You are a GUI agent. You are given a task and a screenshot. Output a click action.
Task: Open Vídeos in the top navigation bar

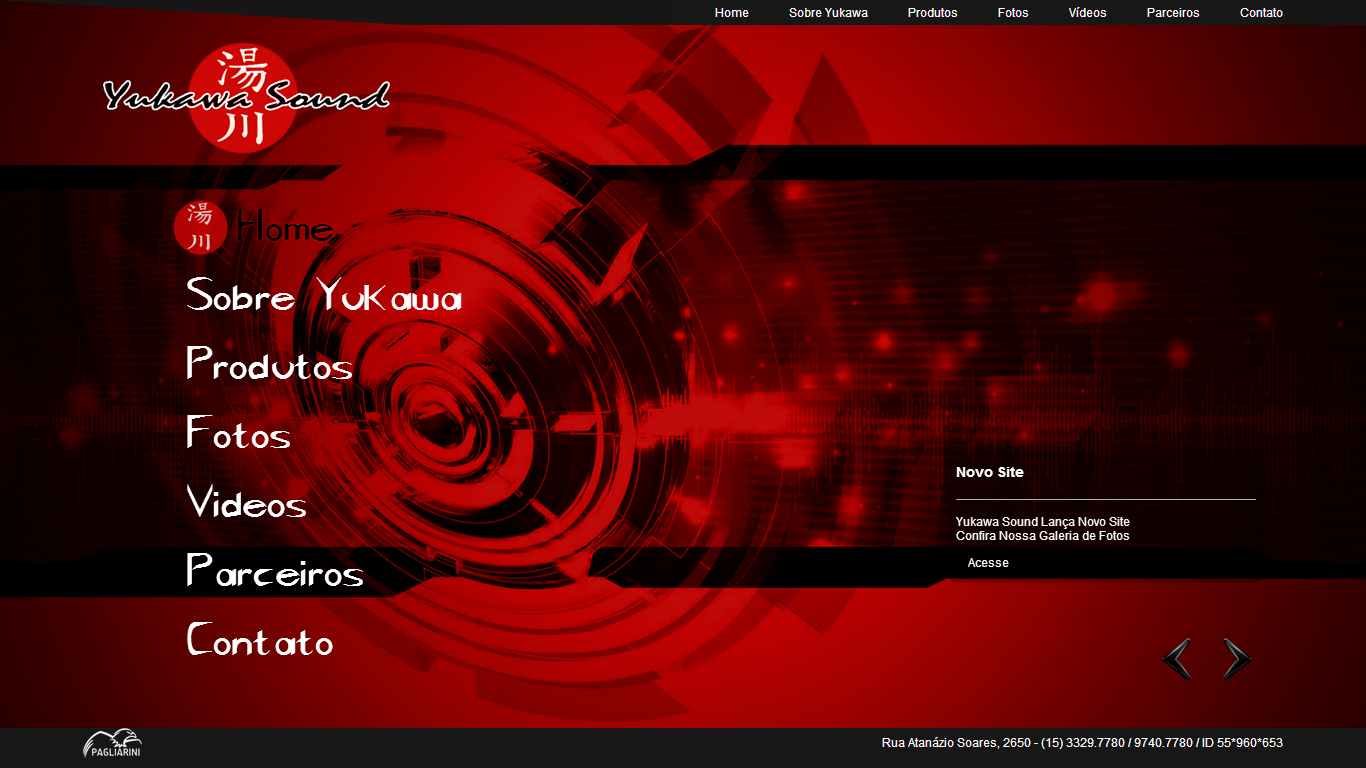(x=1087, y=13)
